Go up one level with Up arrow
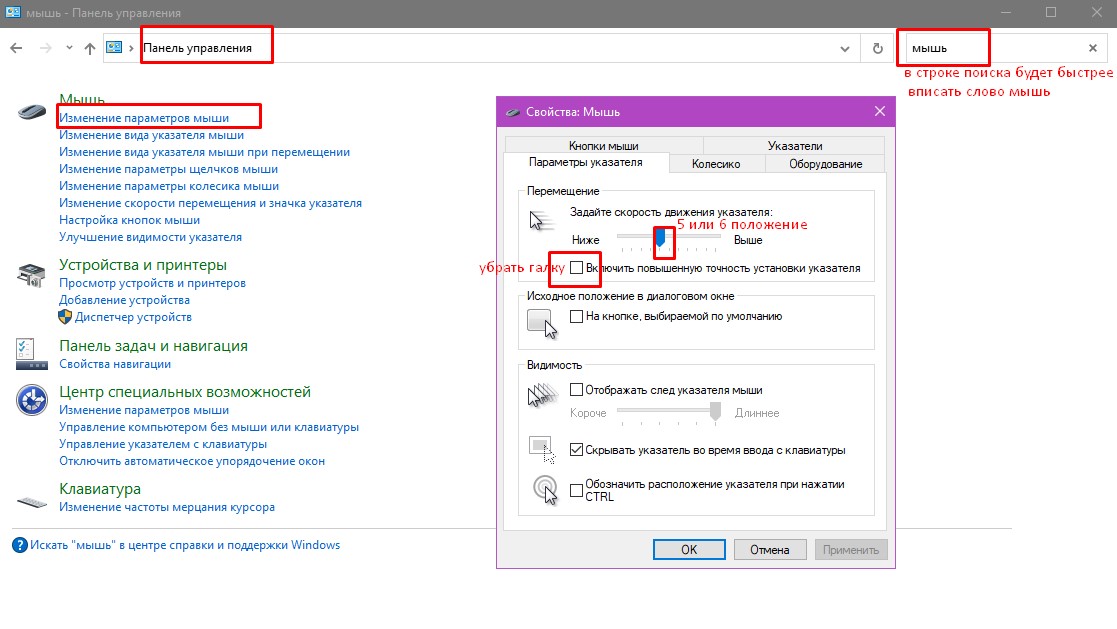This screenshot has height=629, width=1117. (x=90, y=48)
